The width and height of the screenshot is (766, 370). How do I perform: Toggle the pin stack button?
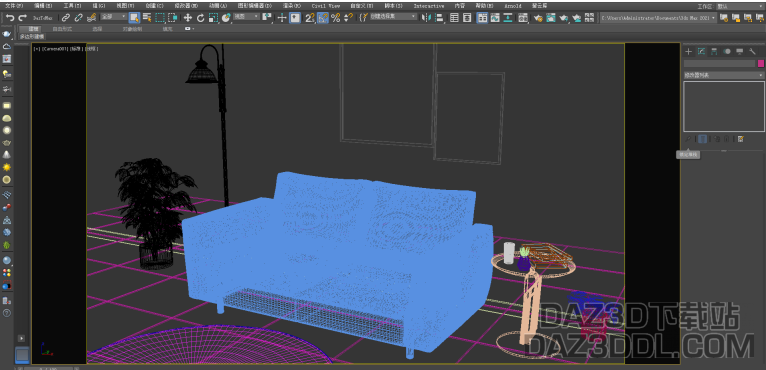688,139
